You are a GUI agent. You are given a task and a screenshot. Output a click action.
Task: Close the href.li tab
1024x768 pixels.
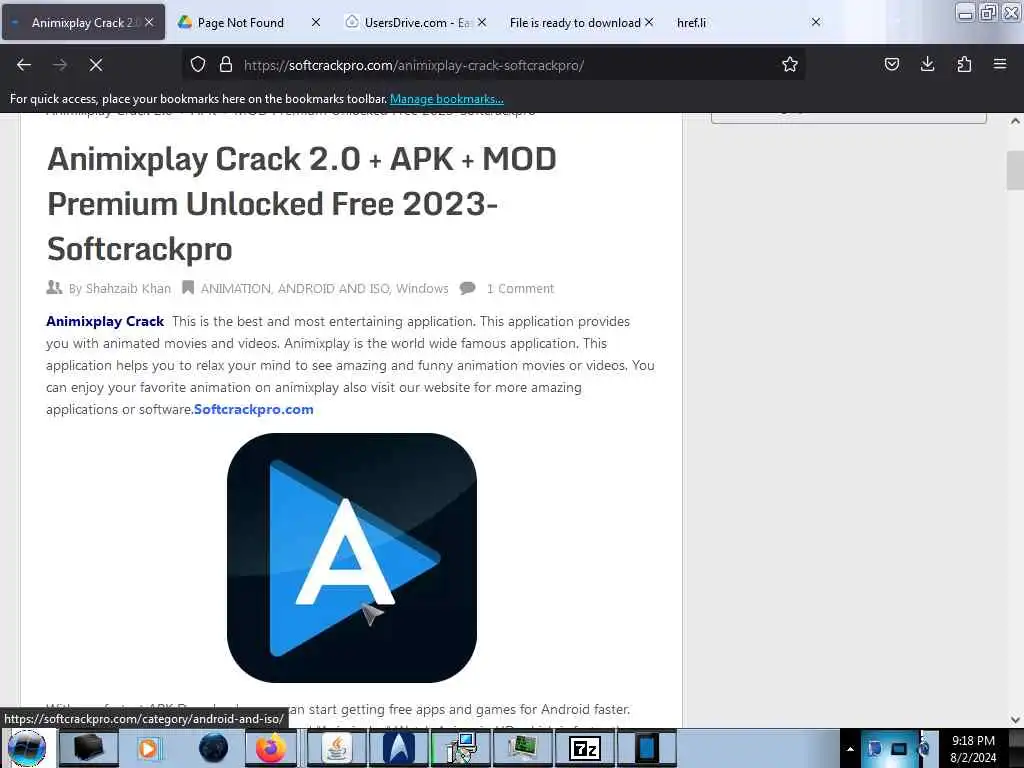816,22
